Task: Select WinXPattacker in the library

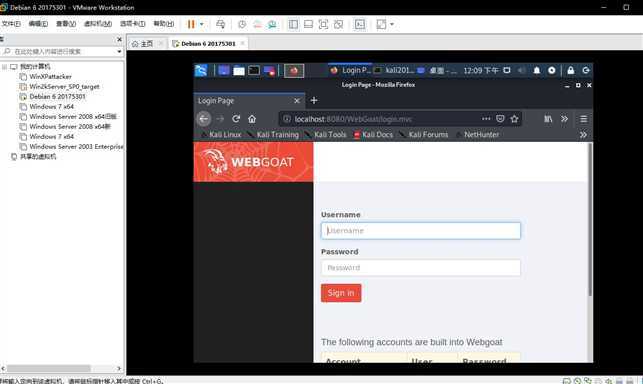Action: (x=50, y=77)
